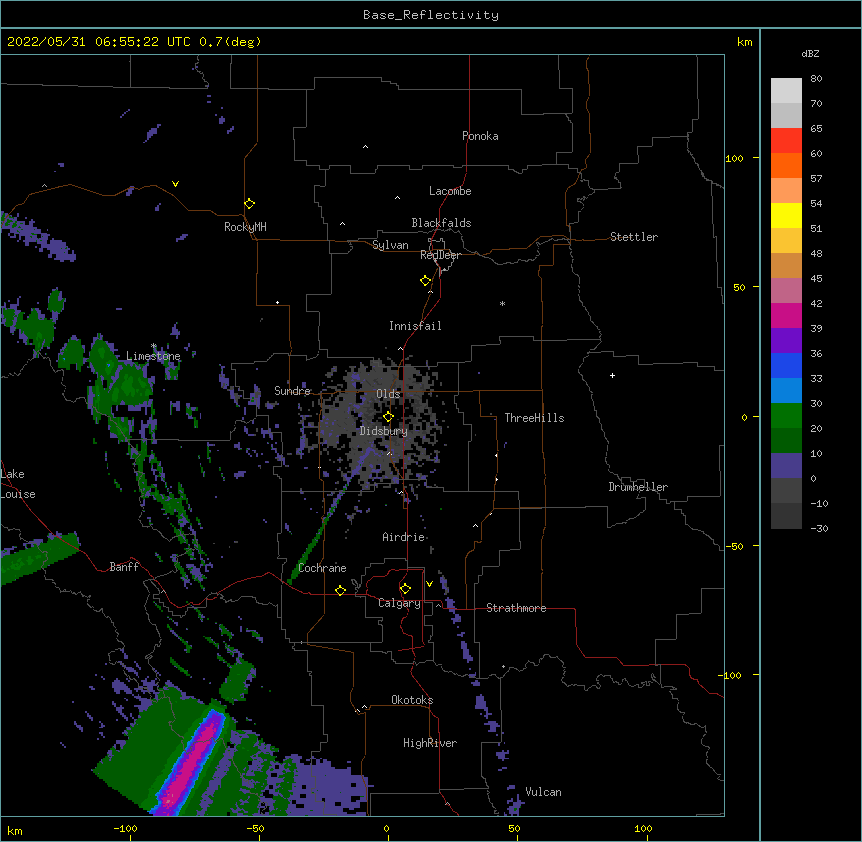Select the mauve 42-45 dBZ legend swatch
862x842 pixels.
pos(786,291)
